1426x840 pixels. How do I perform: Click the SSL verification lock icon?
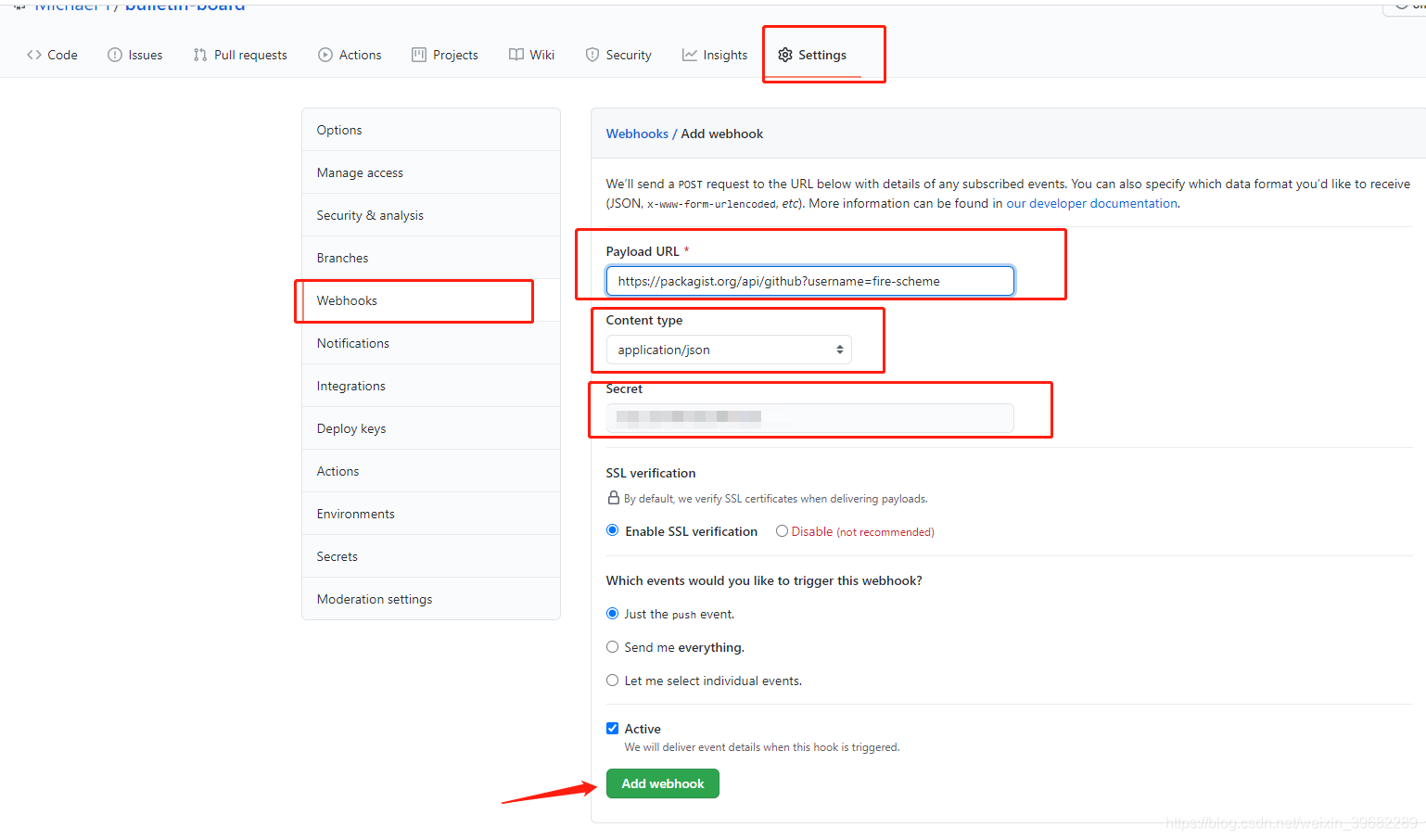tap(613, 498)
